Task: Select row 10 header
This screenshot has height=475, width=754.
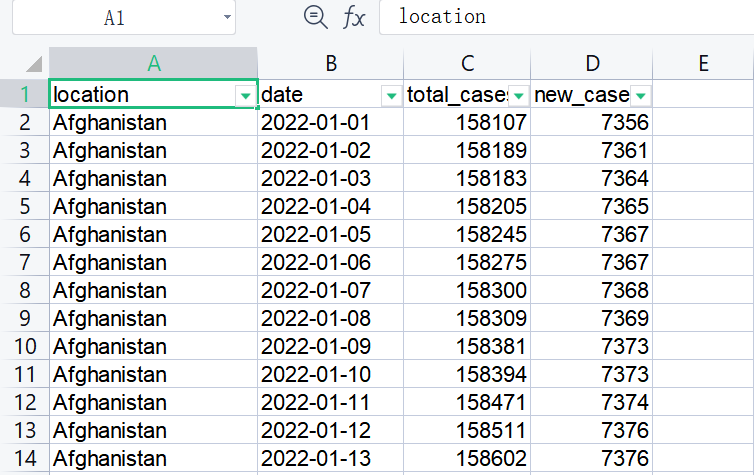Action: (x=24, y=346)
